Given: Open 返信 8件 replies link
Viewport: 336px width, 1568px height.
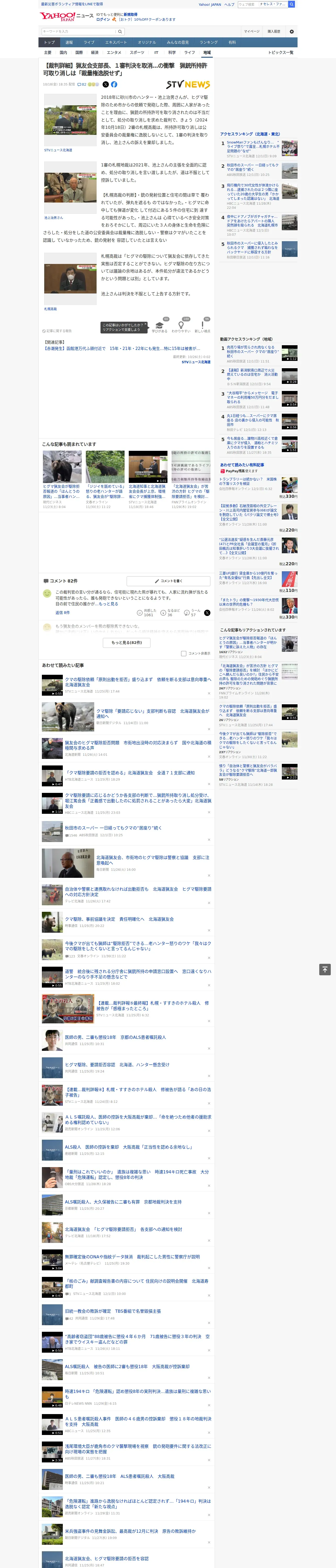Looking at the screenshot, I should coord(63,612).
